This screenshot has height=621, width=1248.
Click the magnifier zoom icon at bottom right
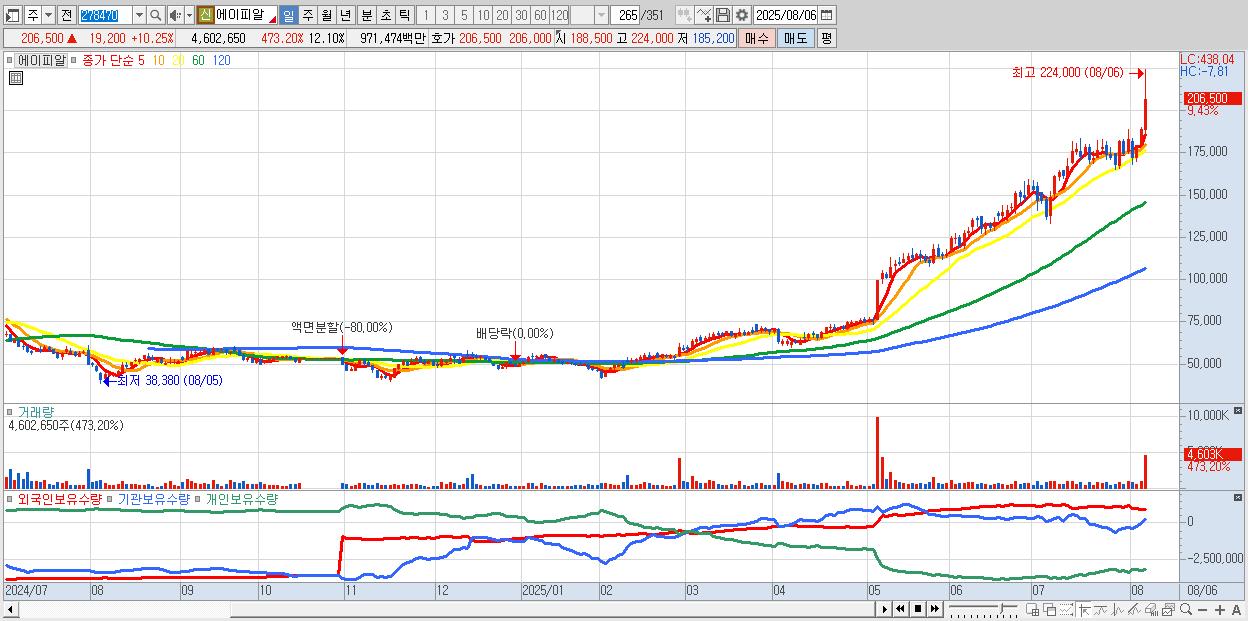point(1186,609)
